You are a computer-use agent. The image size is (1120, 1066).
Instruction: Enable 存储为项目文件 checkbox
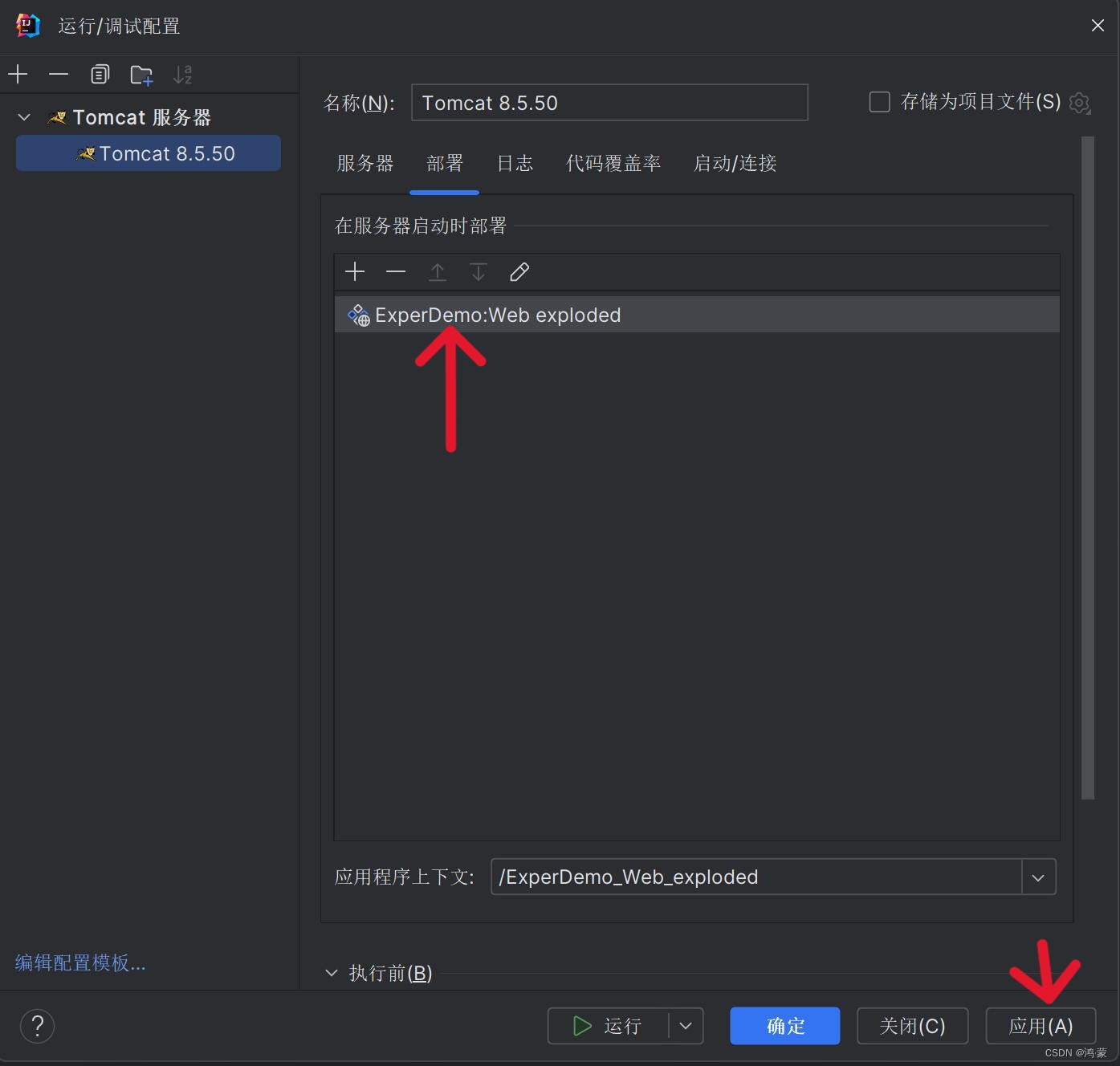pos(880,102)
